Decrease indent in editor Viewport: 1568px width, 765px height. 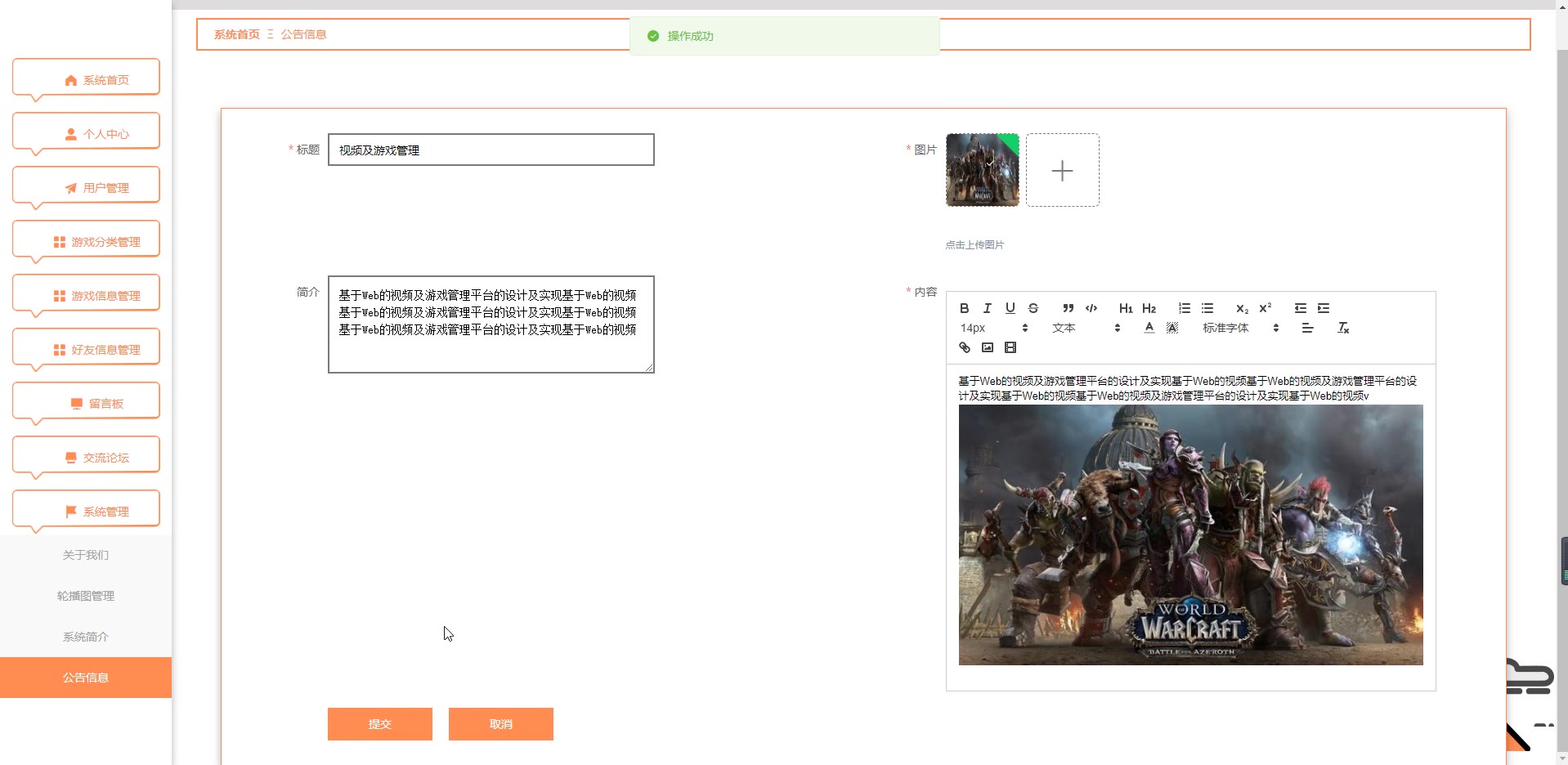[1300, 308]
